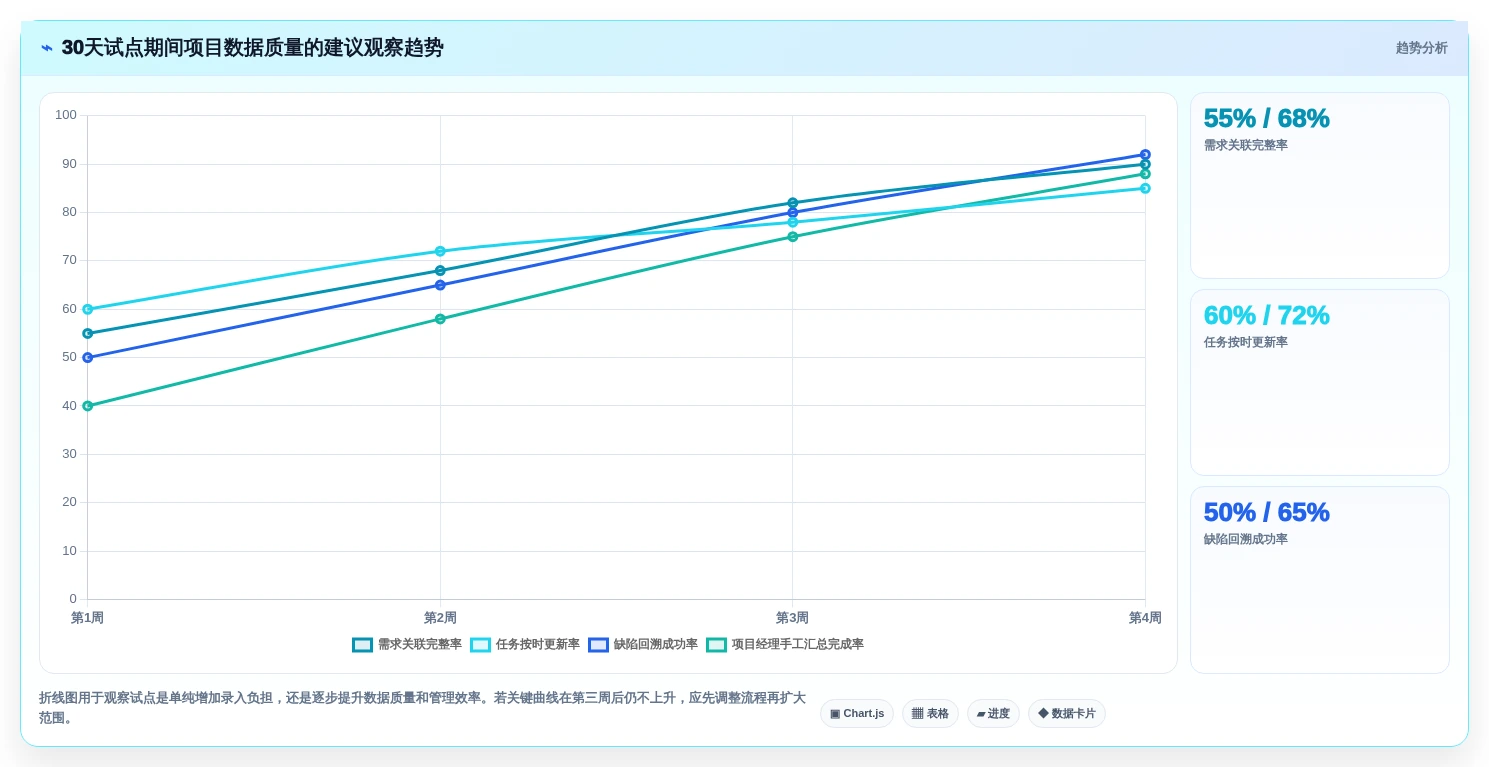Screen dimensions: 1489x767
Task: Click 需求关联完整率 data point at 第2周 (68)
Action: click(440, 271)
